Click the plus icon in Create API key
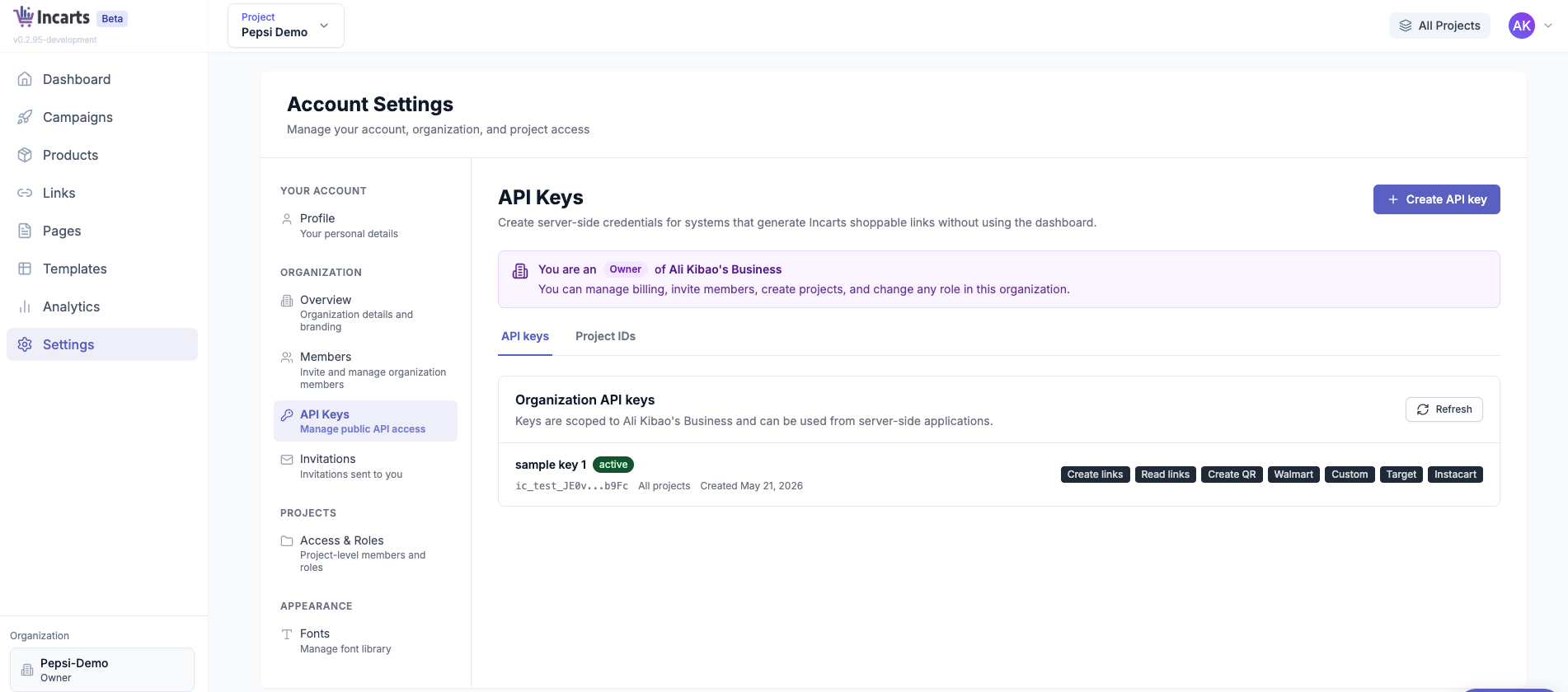 point(1393,199)
